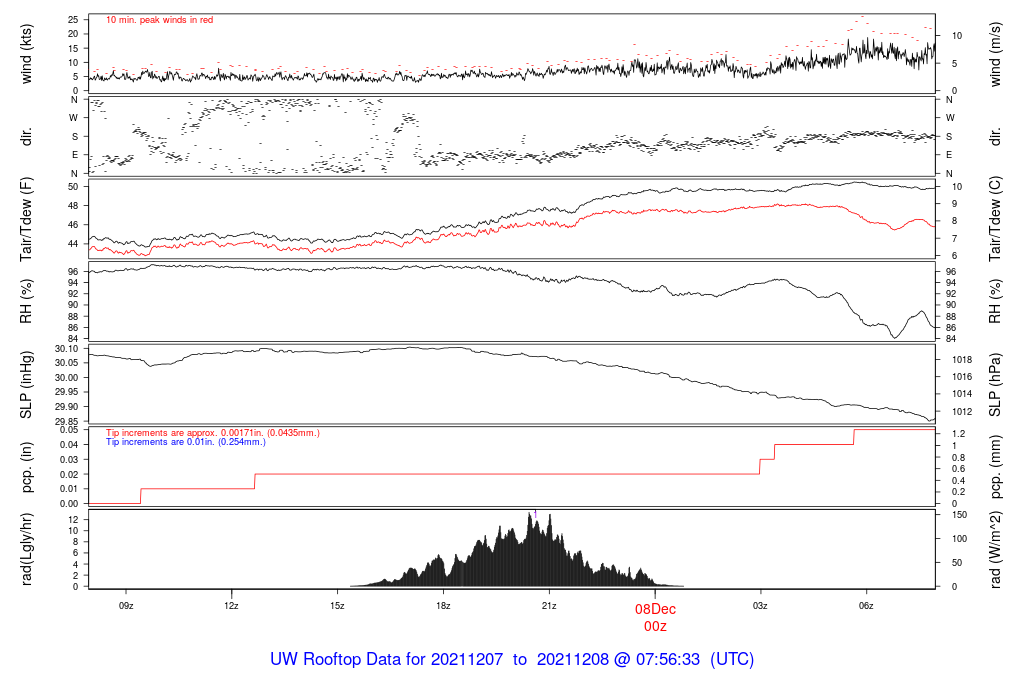Click the '03z' time axis label
1024x700 pixels.
pos(760,606)
